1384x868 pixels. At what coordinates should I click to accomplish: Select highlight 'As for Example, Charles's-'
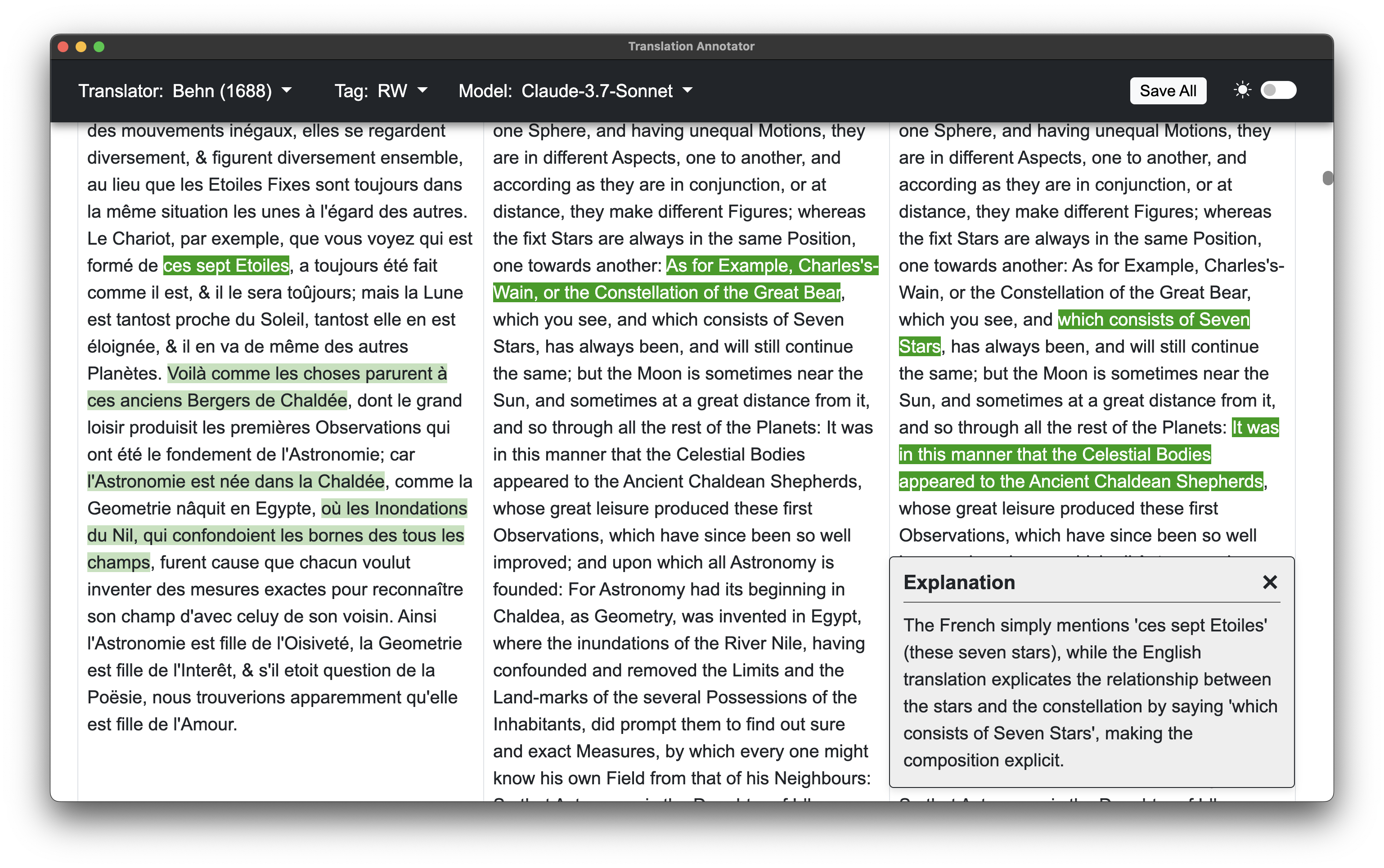click(772, 265)
